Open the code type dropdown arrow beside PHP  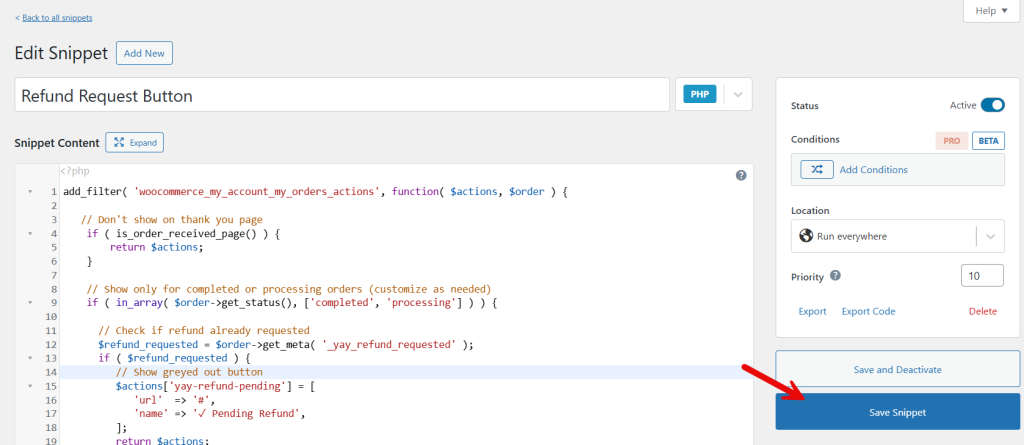pos(738,95)
